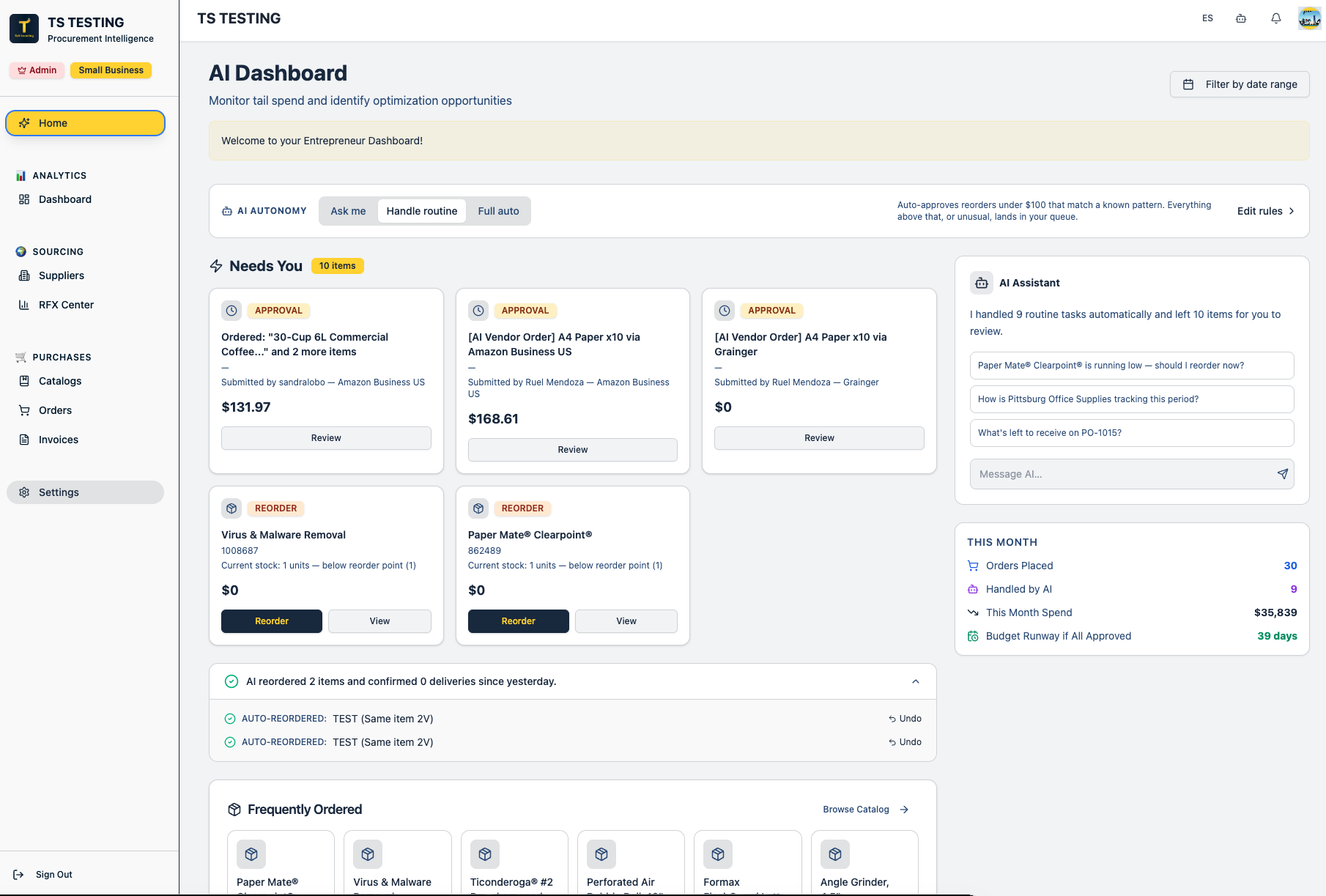Click the clock icon on Coffee approval card

coord(232,311)
